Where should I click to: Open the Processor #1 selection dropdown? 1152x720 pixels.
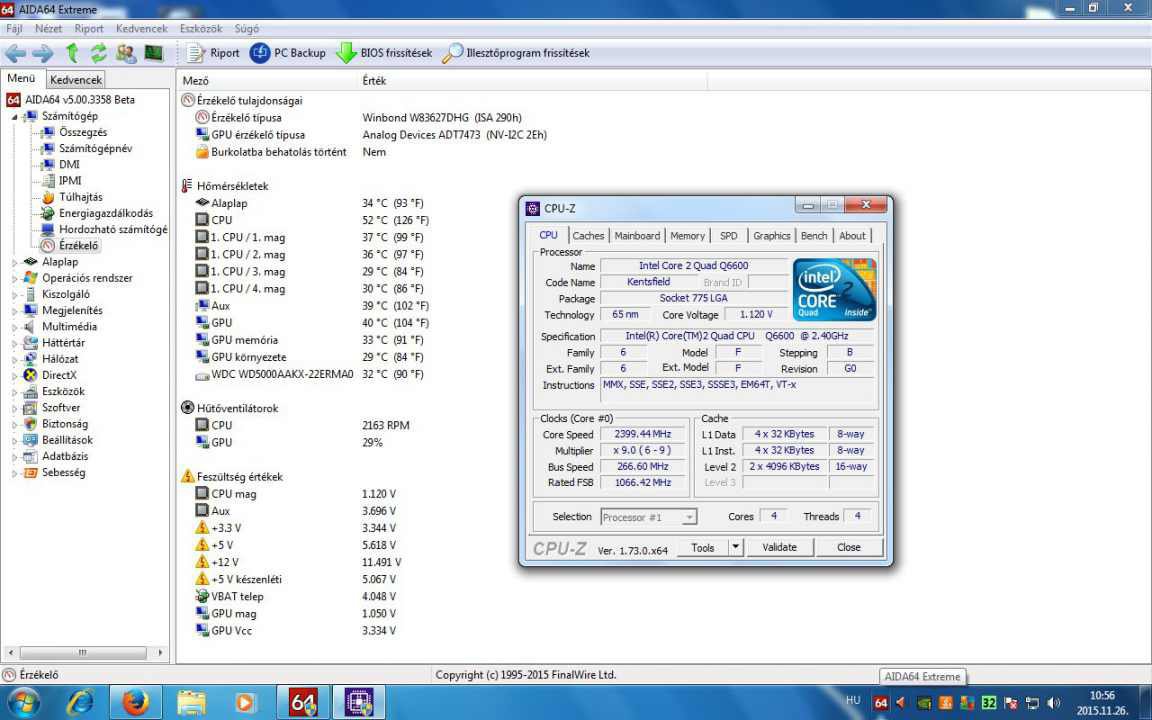coord(649,517)
